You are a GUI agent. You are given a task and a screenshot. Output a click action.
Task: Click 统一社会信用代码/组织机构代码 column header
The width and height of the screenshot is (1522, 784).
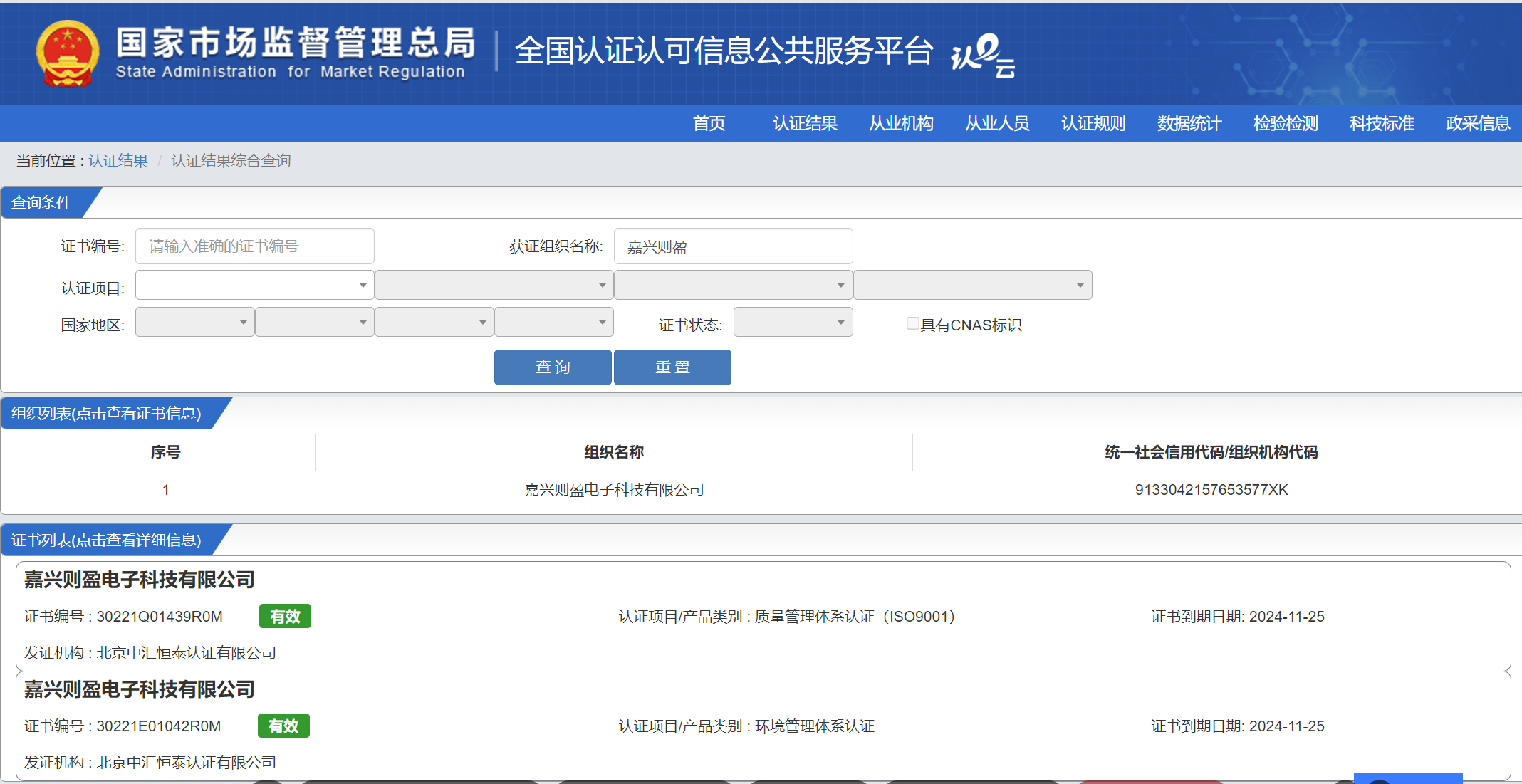point(1211,452)
